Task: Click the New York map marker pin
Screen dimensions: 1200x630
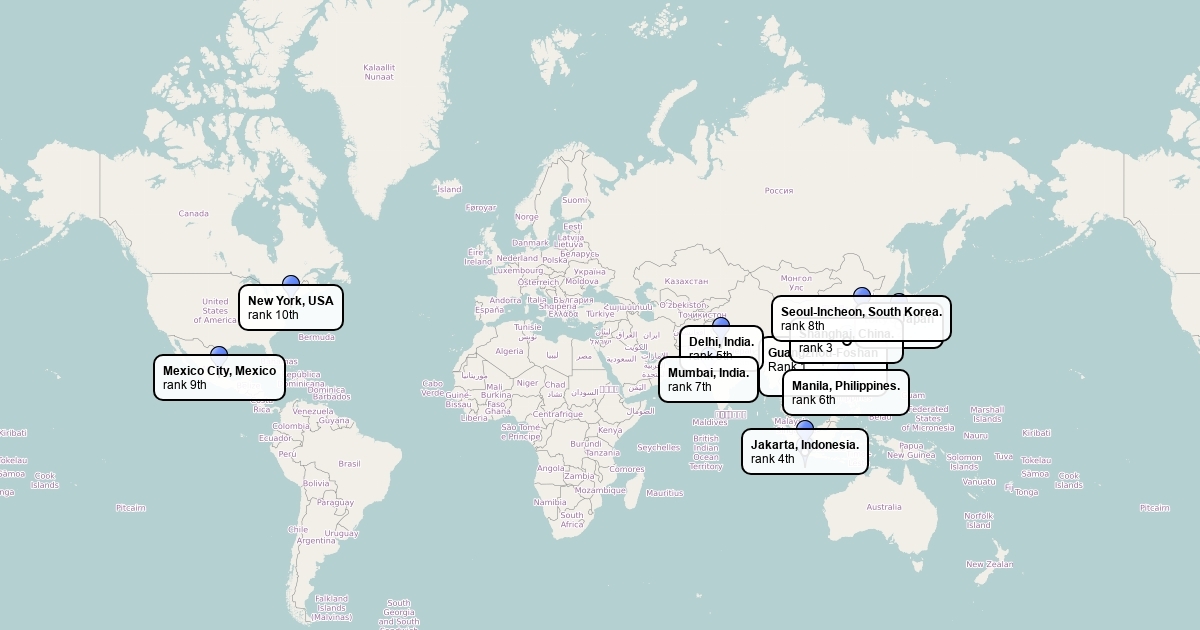Action: pos(291,283)
